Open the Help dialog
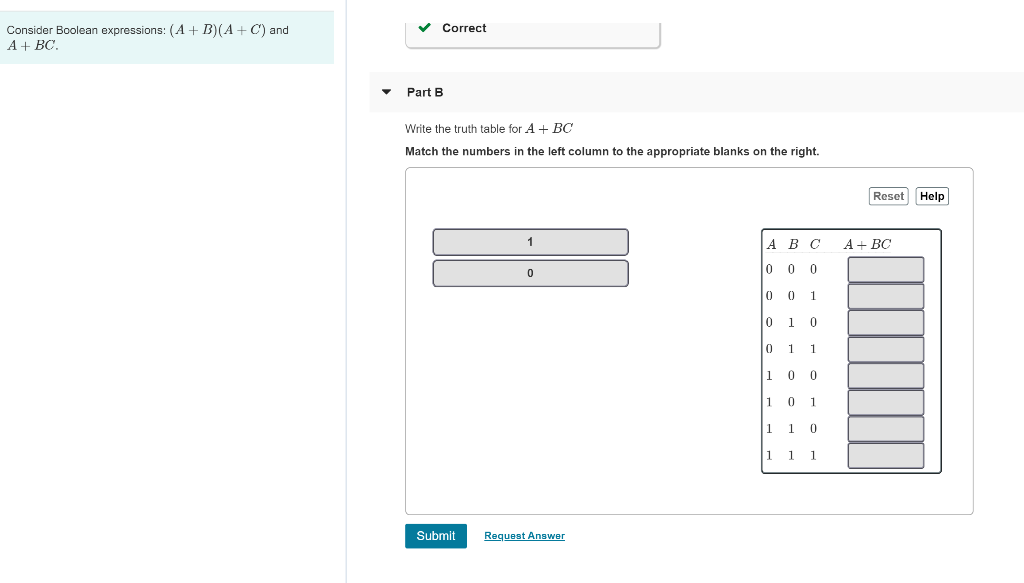Viewport: 1024px width, 583px height. [x=931, y=196]
